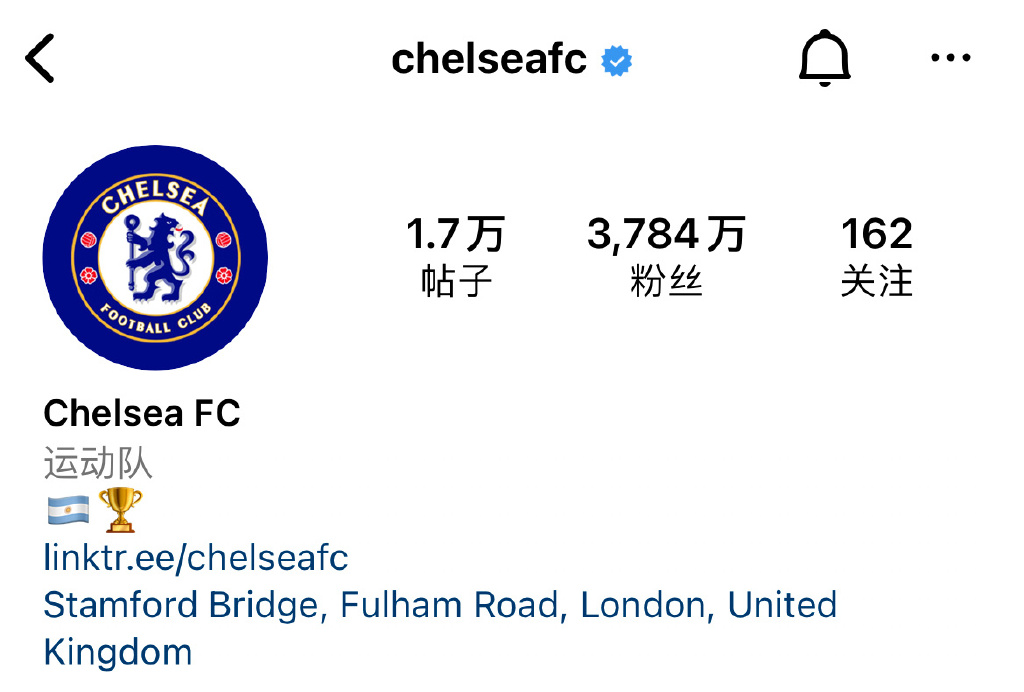Go back using the left arrow
1024x692 pixels.
[40, 59]
